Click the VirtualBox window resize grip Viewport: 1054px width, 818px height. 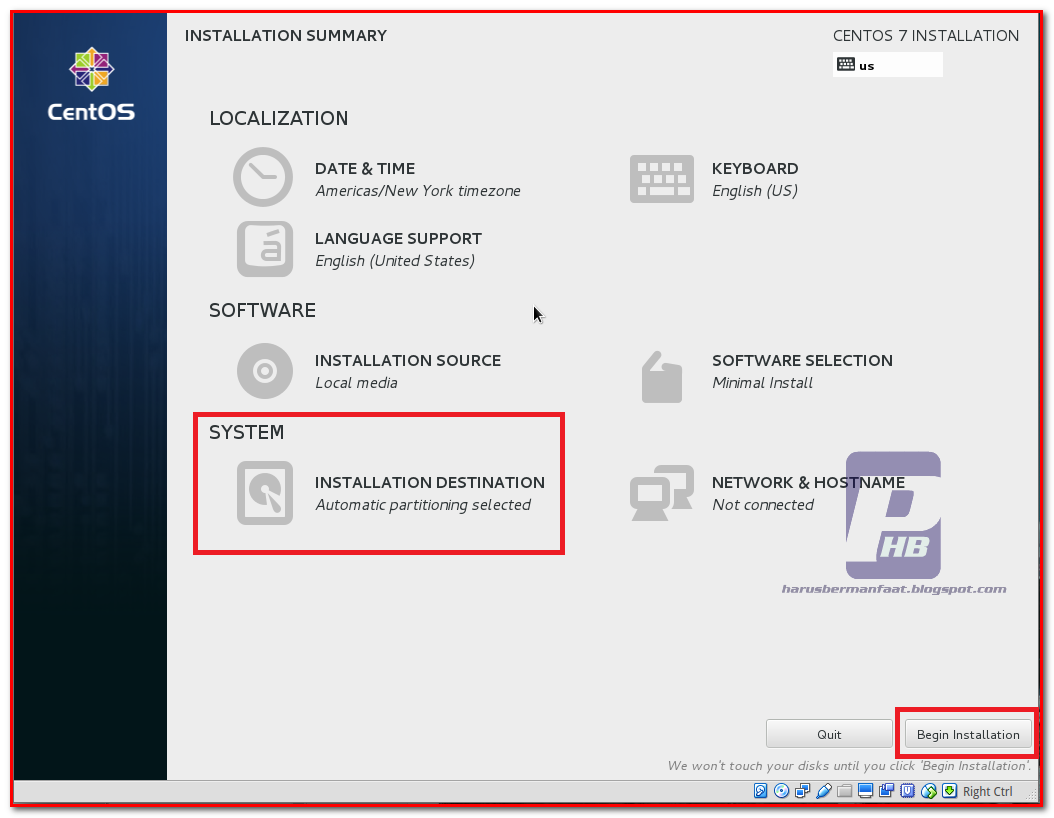(1031, 794)
